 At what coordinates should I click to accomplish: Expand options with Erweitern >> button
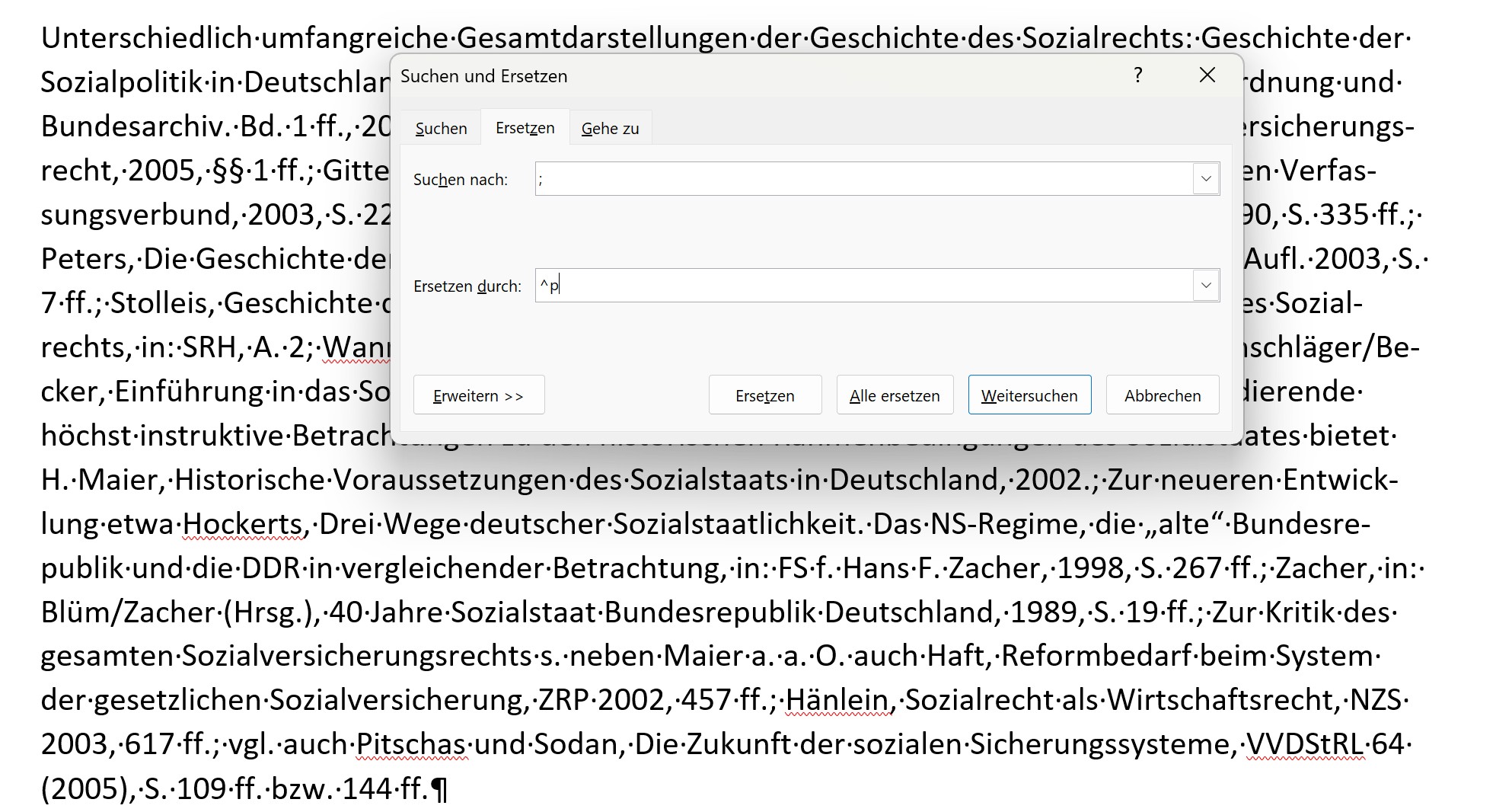478,395
